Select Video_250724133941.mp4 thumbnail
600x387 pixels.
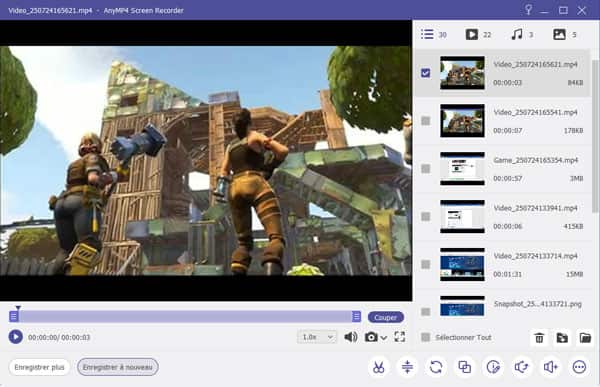pyautogui.click(x=462, y=217)
